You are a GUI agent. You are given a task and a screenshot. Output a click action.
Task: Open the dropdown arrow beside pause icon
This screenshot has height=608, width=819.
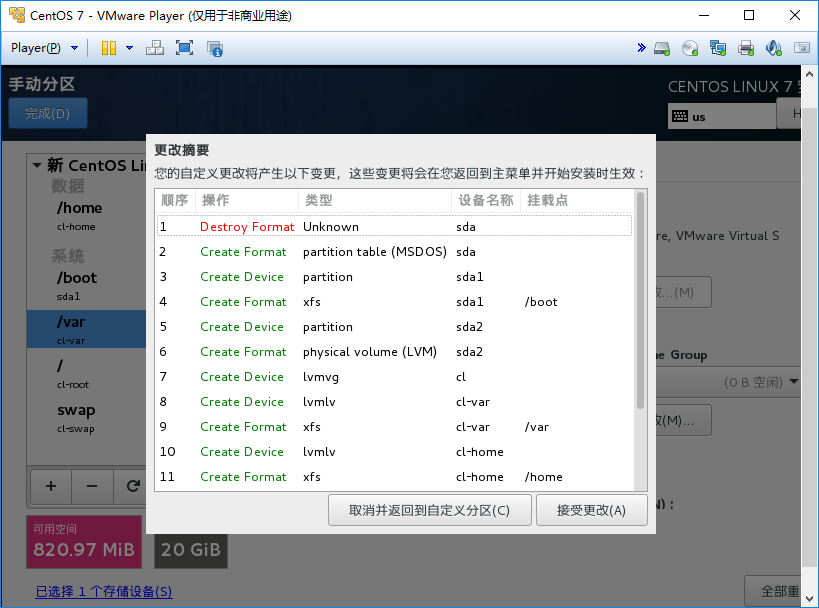(x=130, y=48)
